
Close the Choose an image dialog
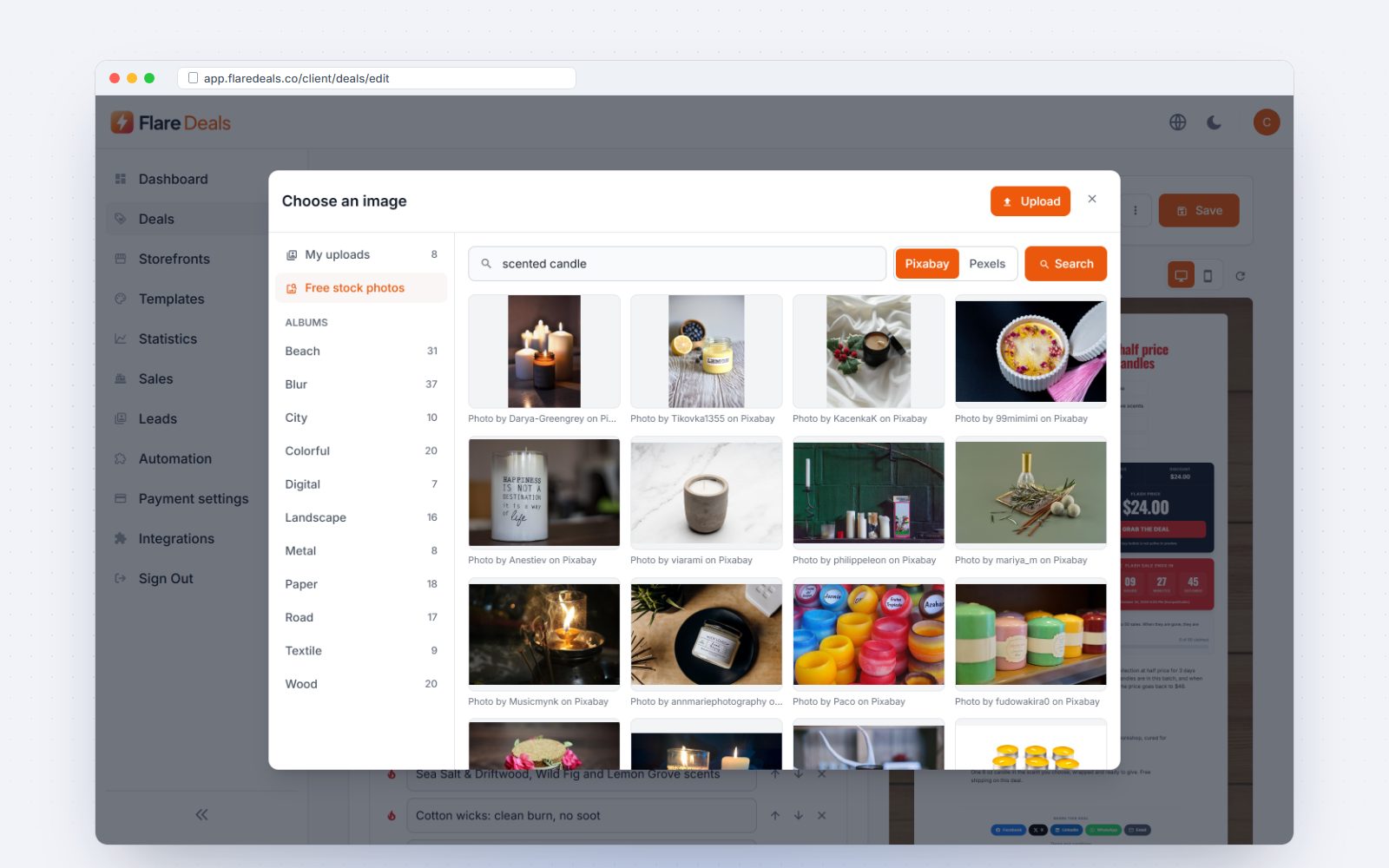[1092, 200]
